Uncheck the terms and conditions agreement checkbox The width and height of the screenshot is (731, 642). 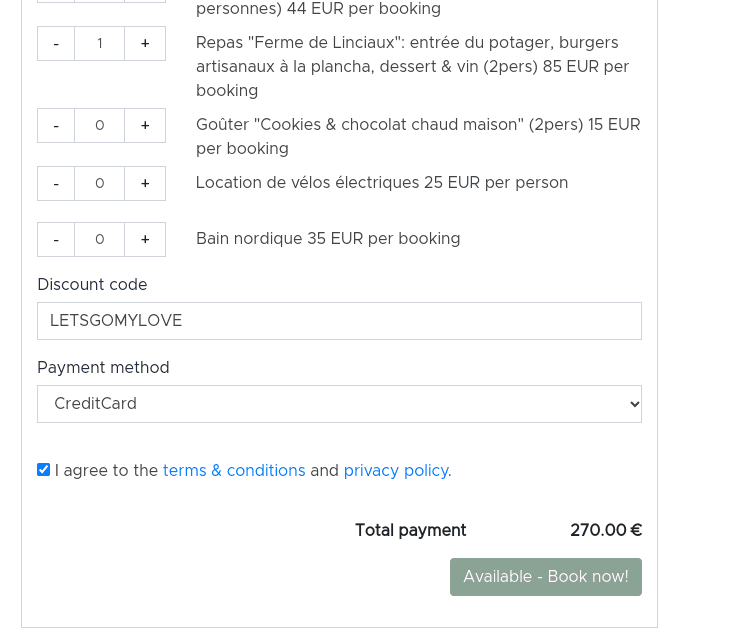tap(43, 469)
